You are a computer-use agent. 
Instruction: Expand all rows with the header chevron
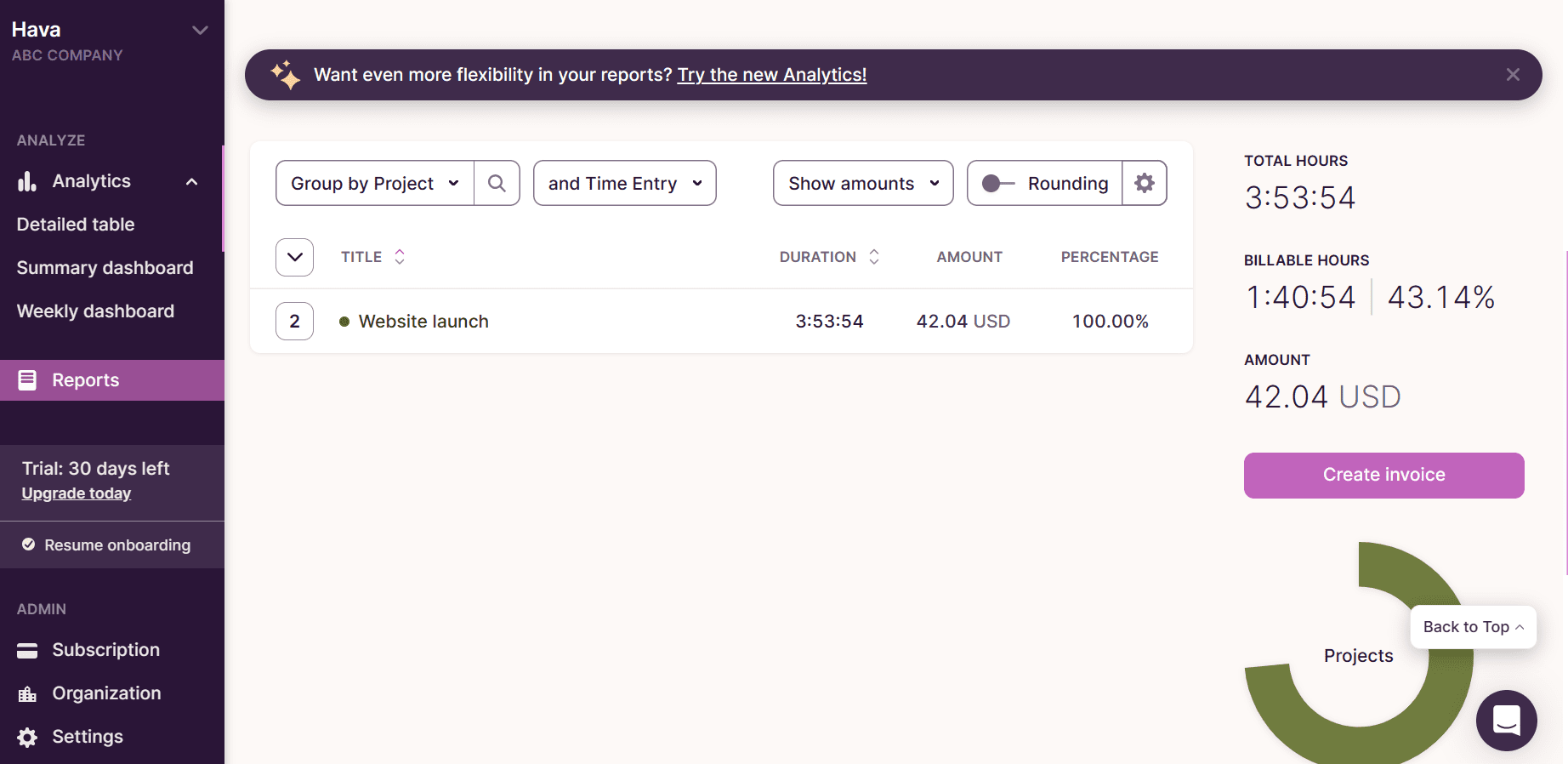click(294, 257)
